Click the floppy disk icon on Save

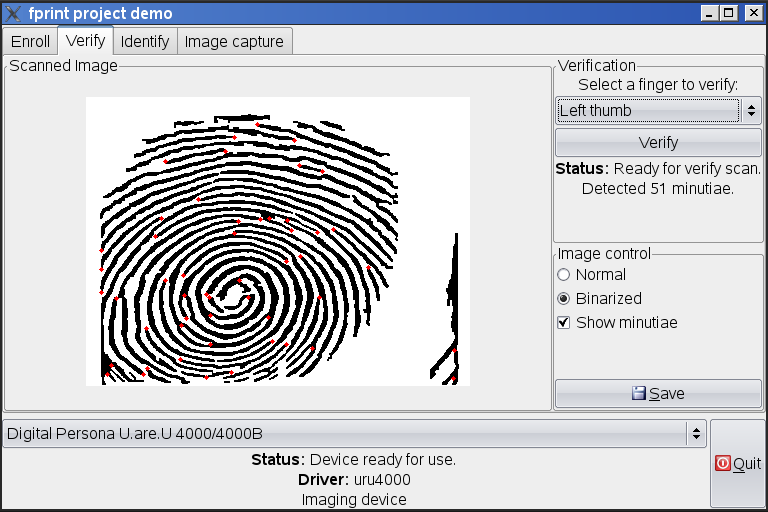click(x=639, y=393)
